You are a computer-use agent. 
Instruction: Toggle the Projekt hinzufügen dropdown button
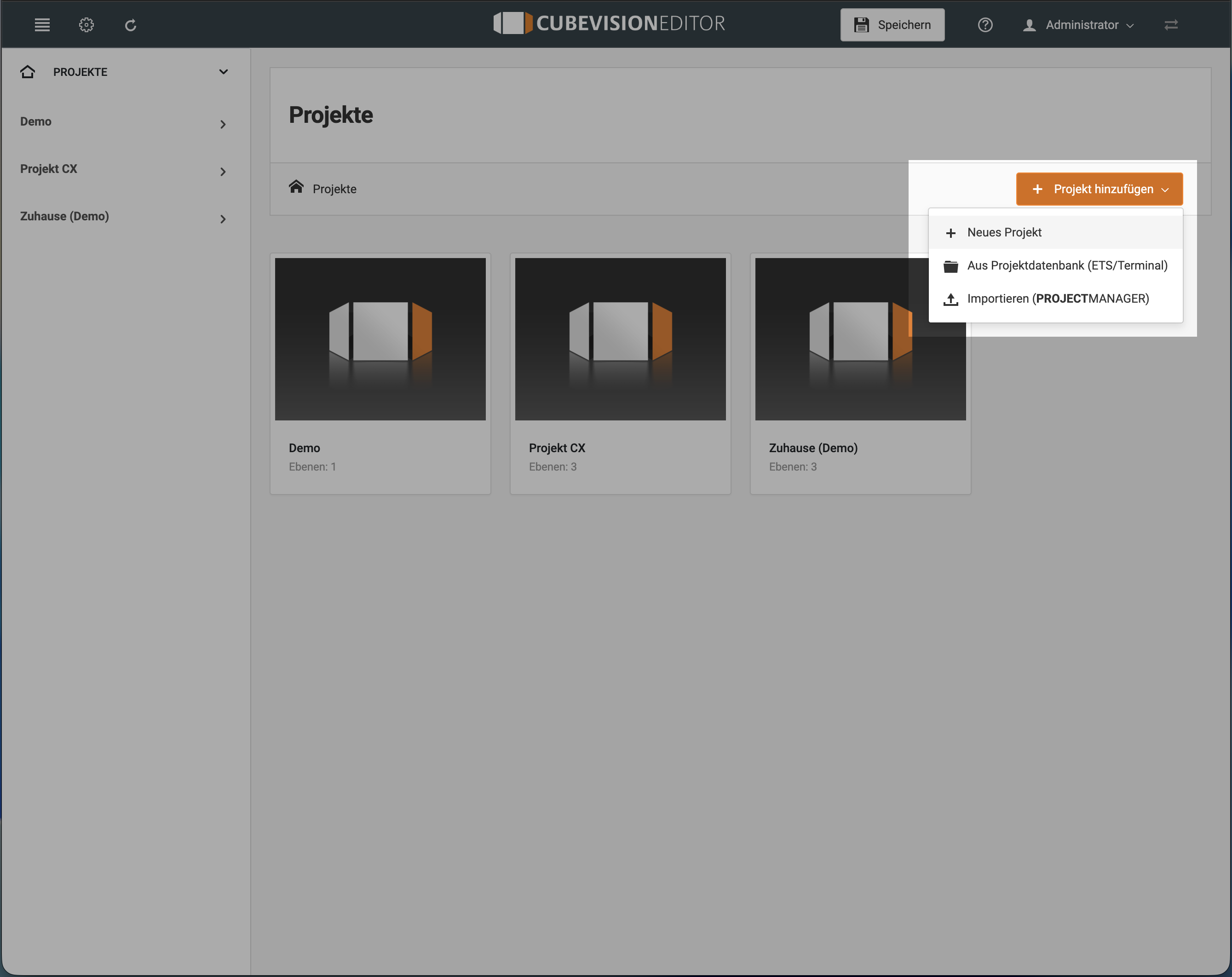pos(1100,189)
